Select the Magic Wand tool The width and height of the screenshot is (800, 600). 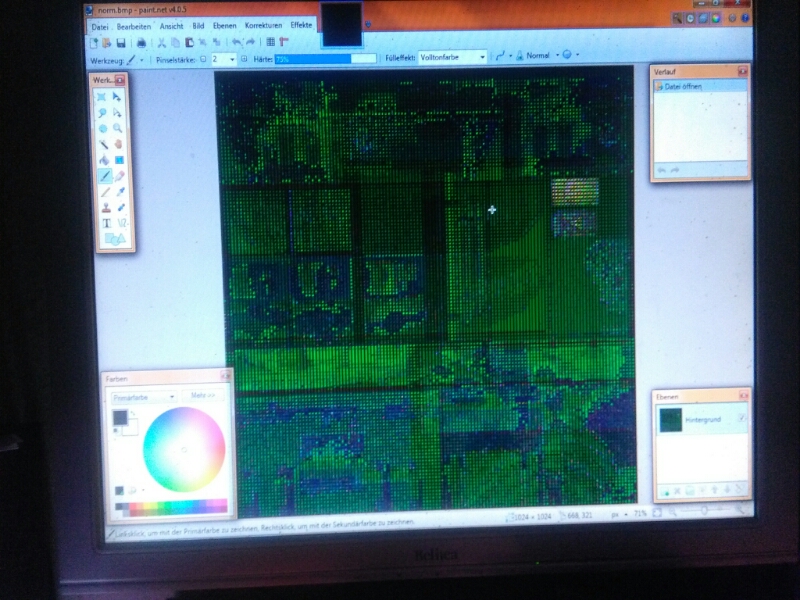click(x=103, y=144)
